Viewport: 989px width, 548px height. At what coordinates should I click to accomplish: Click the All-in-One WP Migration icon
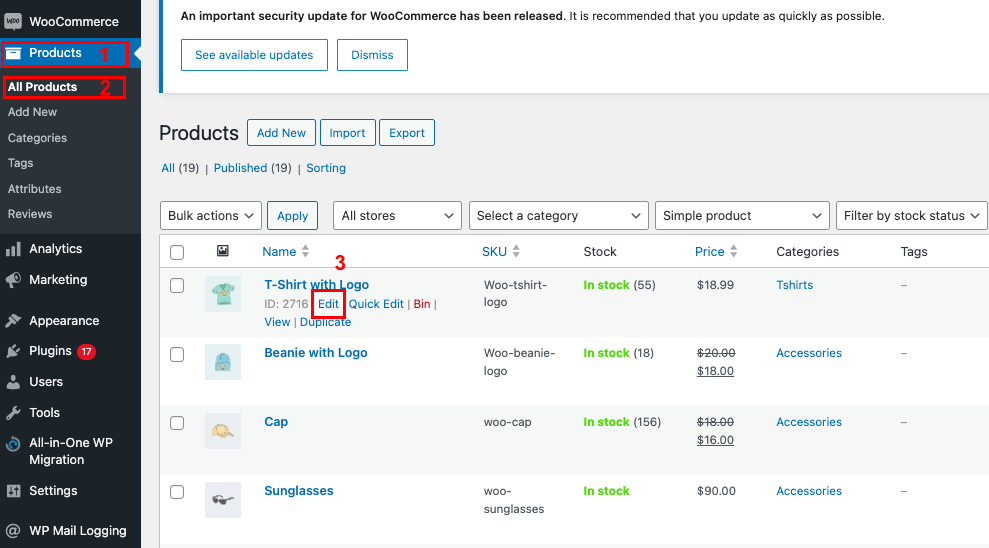click(x=13, y=444)
